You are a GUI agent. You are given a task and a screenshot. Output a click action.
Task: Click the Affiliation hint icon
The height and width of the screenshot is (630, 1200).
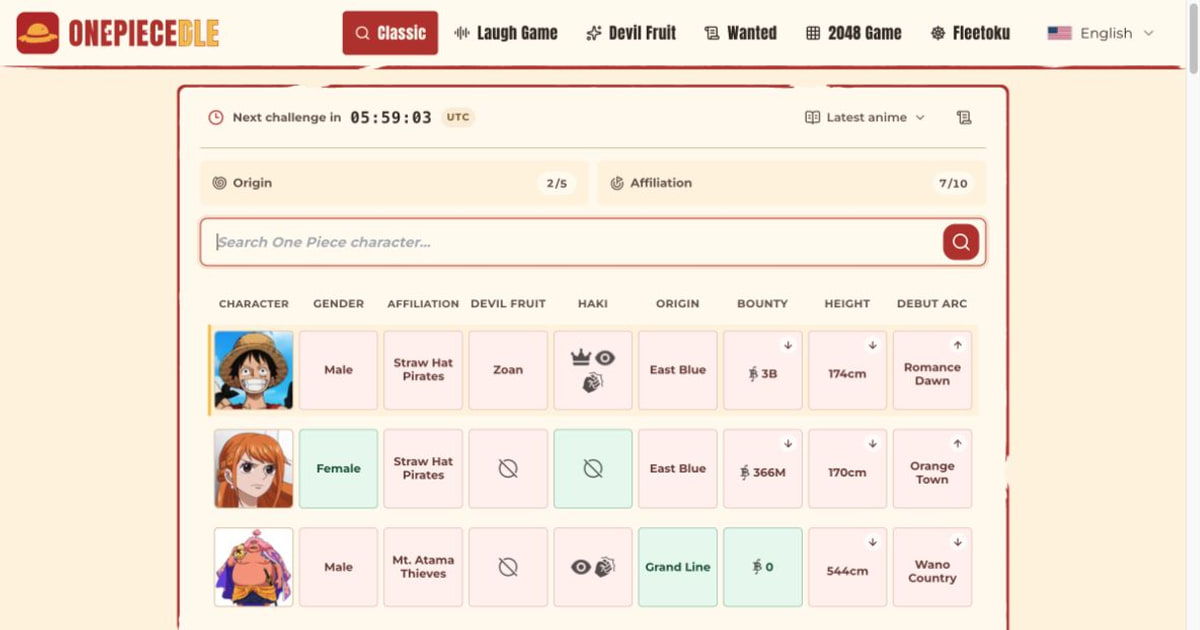617,183
